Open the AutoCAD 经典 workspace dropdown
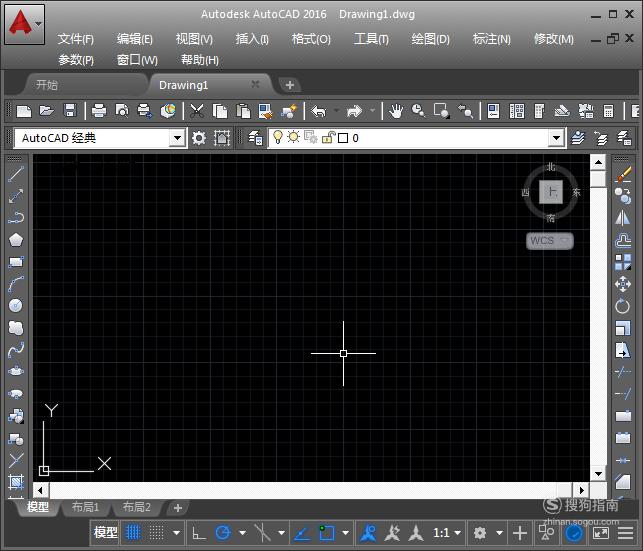643x551 pixels. click(177, 138)
